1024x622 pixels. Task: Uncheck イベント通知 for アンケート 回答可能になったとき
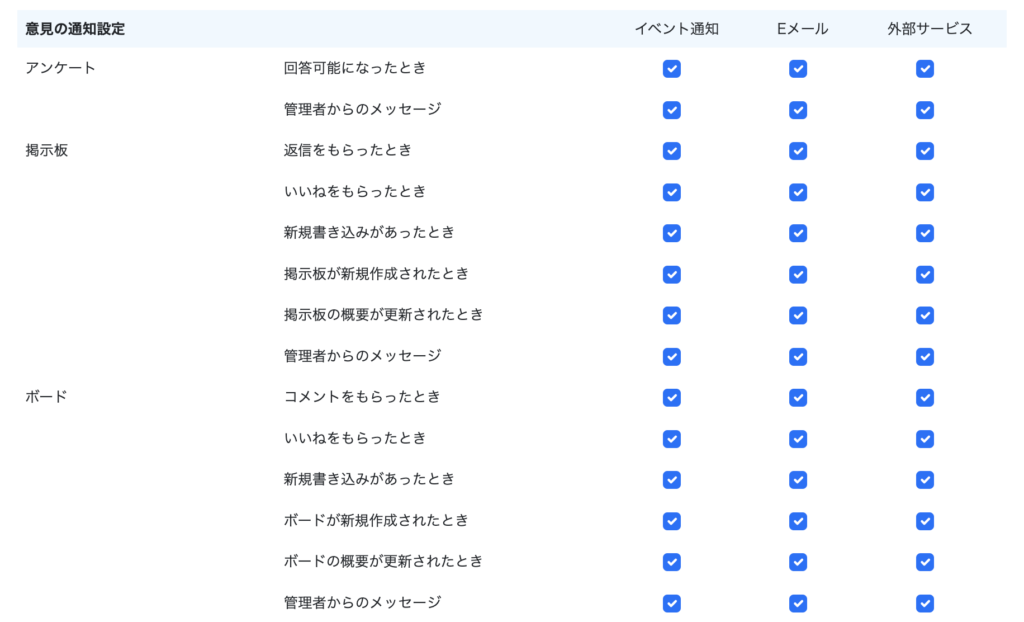click(672, 69)
